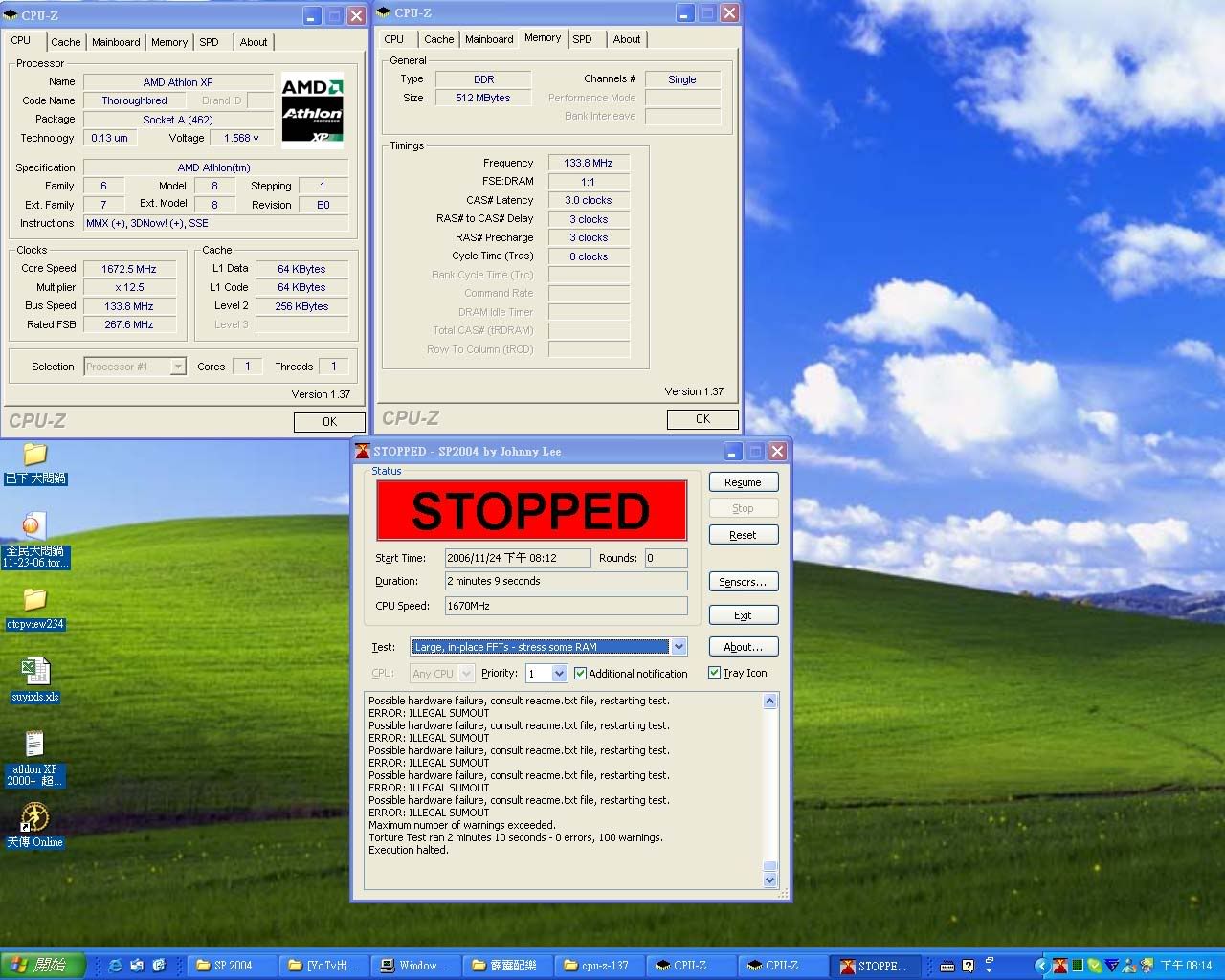This screenshot has height=980, width=1225.
Task: Click the Resume button in SP2004
Action: coord(744,482)
